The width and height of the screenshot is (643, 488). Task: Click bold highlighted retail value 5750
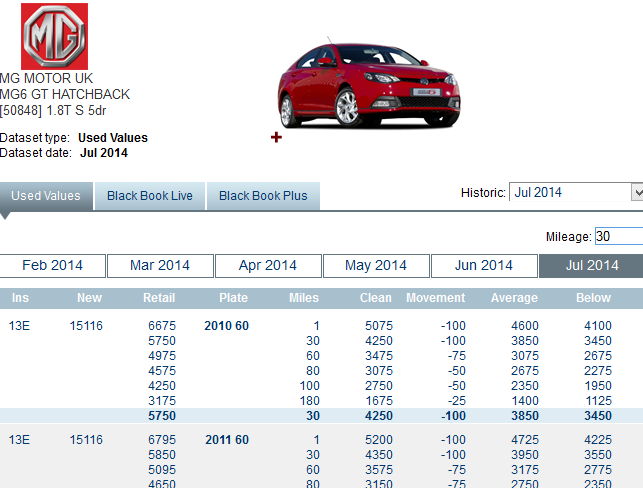pyautogui.click(x=162, y=416)
